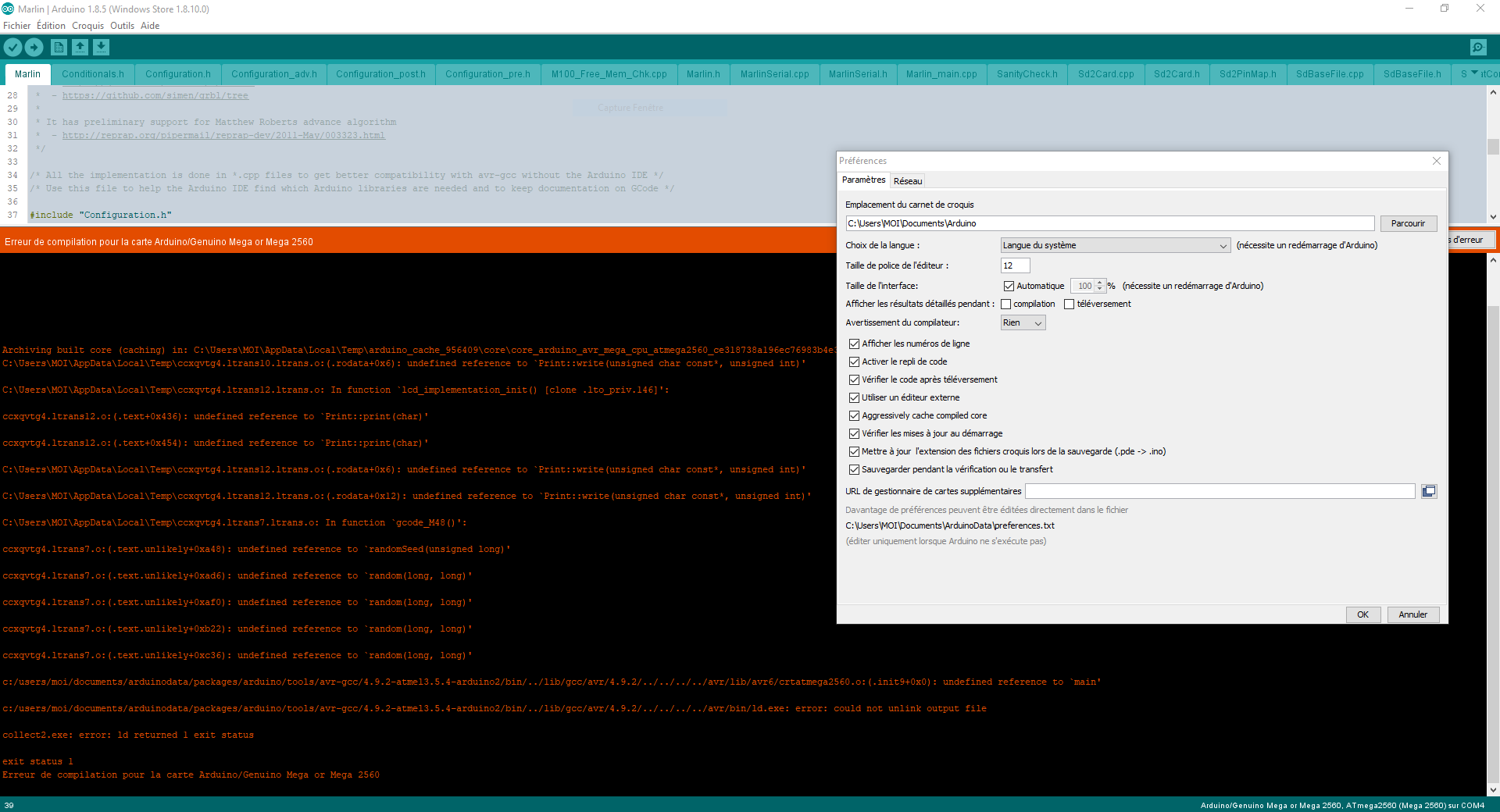Image resolution: width=1500 pixels, height=812 pixels.
Task: Open the Serial Monitor magnifier icon
Action: tap(1478, 48)
